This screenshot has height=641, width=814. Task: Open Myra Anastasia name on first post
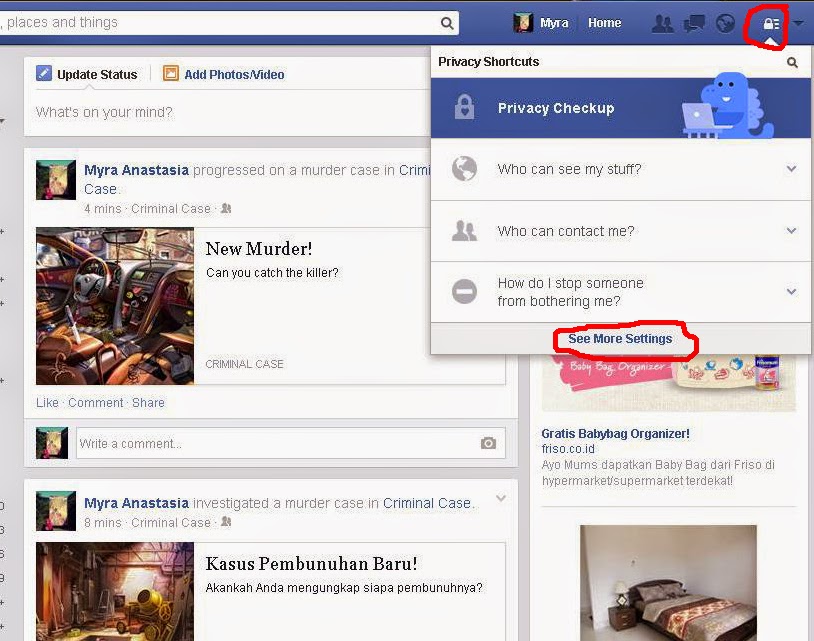point(136,170)
